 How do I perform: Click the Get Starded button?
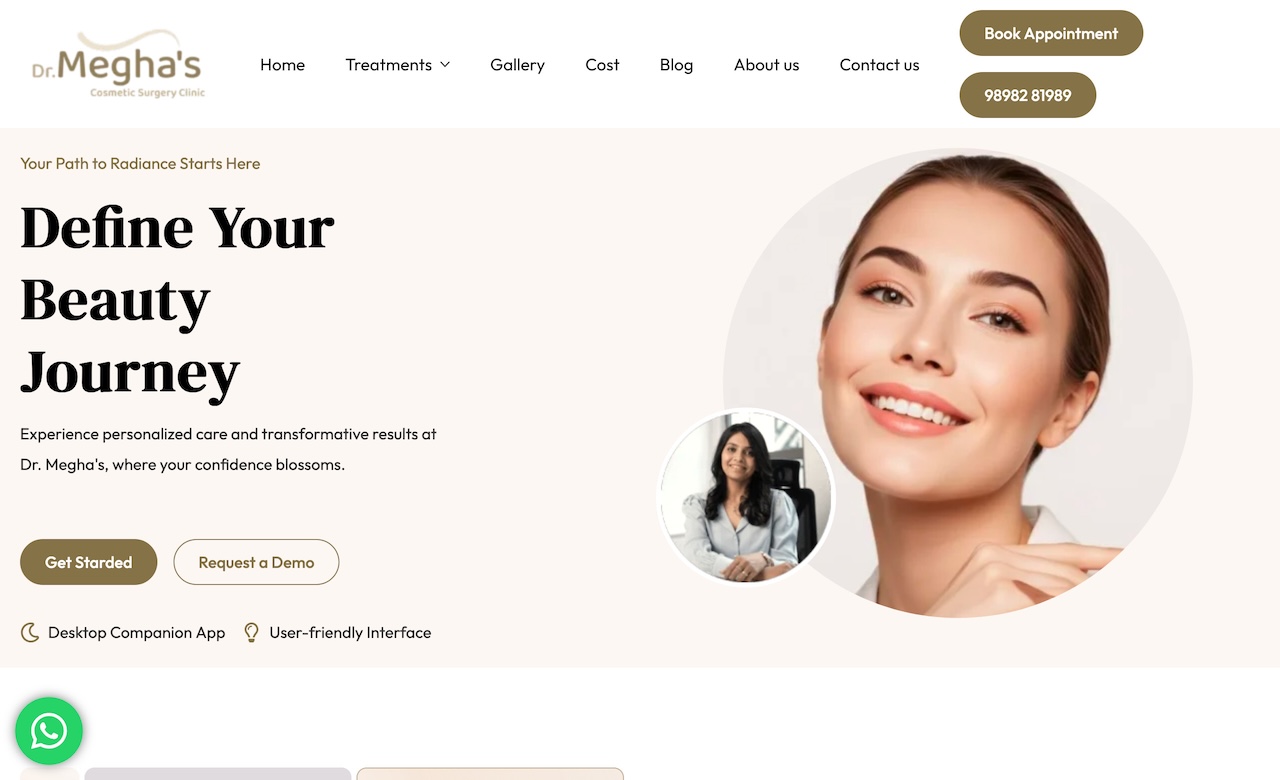pyautogui.click(x=89, y=562)
